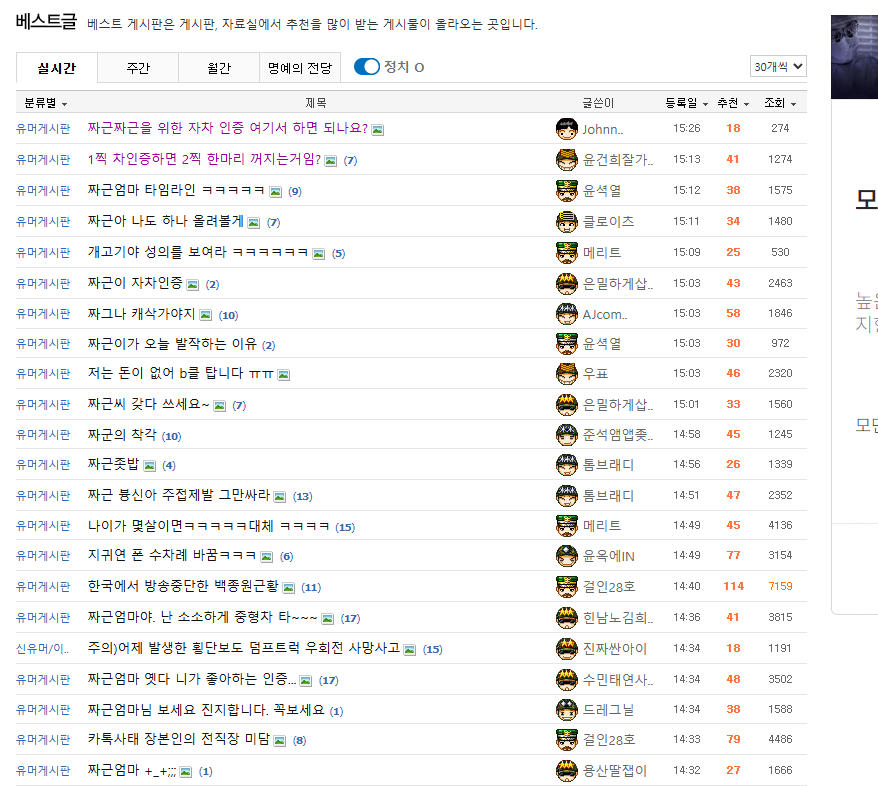Click image icon on 개고기야 성의를 post
This screenshot has height=786, width=878.
click(x=319, y=254)
